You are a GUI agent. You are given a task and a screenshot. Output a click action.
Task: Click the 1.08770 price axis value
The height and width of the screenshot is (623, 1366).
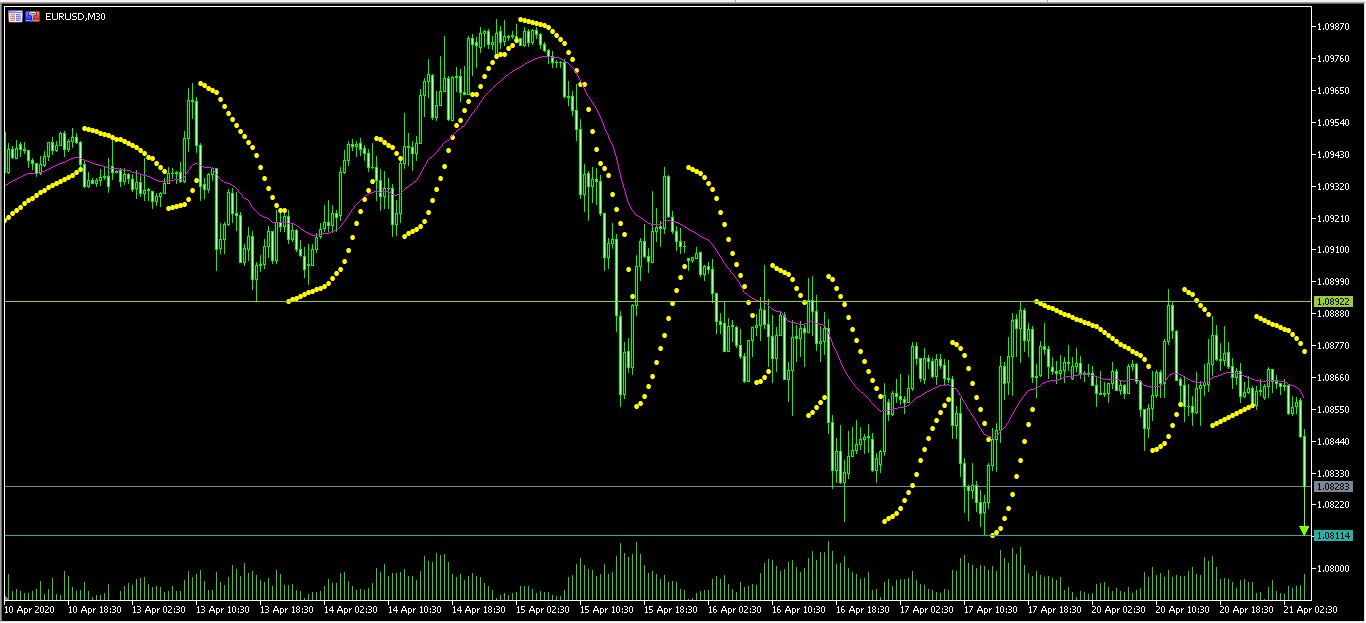[x=1334, y=345]
